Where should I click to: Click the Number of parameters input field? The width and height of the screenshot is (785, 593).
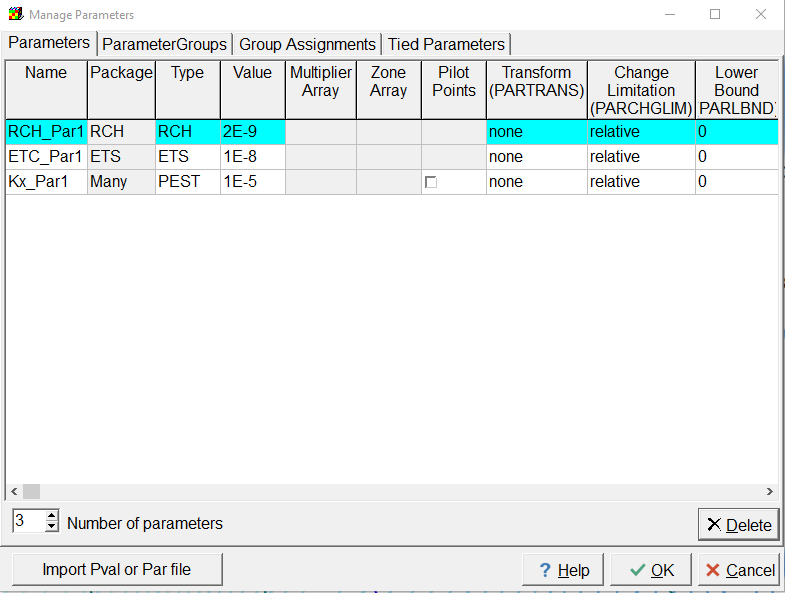29,521
